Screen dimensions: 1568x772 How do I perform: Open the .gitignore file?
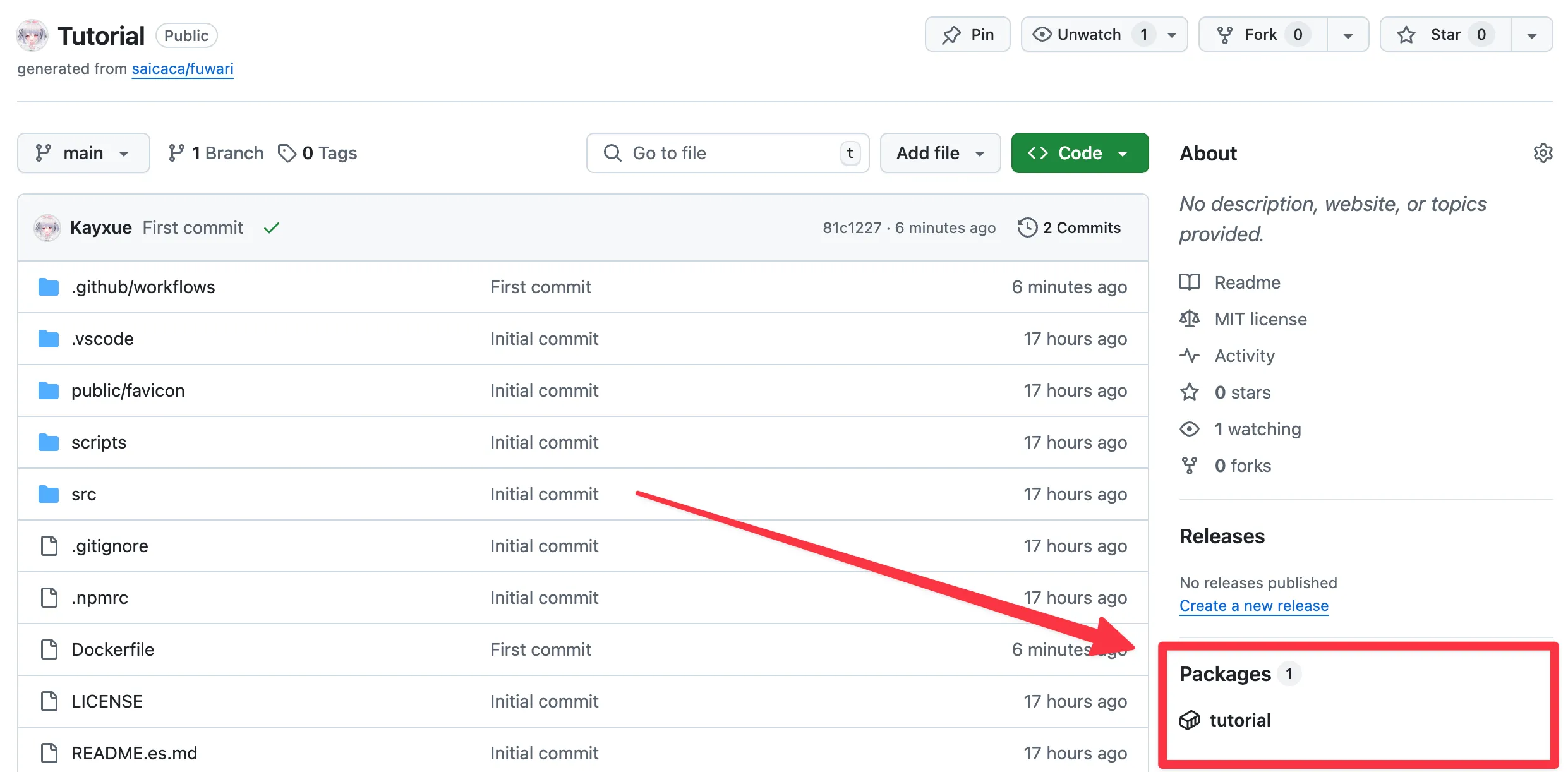[x=110, y=546]
